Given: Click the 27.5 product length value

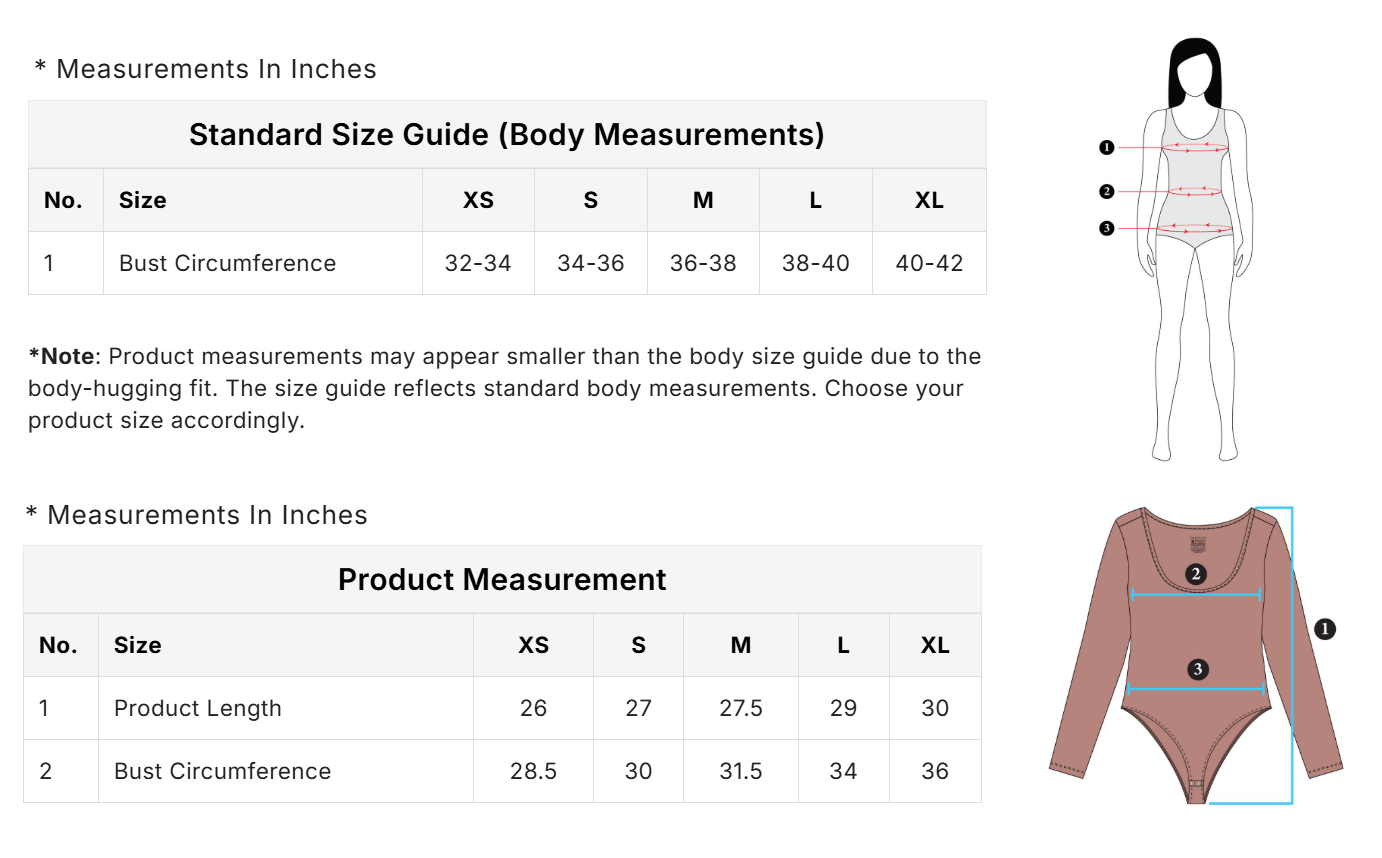Looking at the screenshot, I should 741,708.
